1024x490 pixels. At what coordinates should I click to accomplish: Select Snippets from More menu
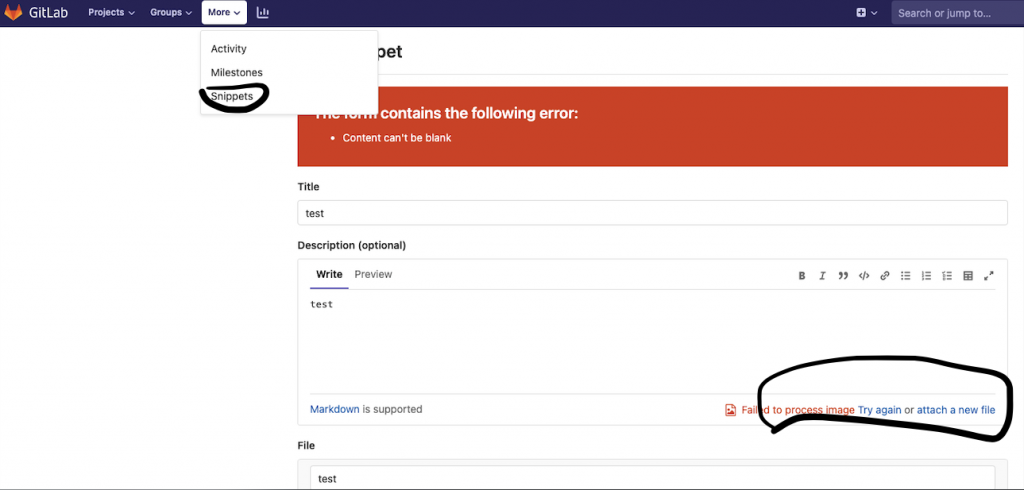tap(231, 97)
